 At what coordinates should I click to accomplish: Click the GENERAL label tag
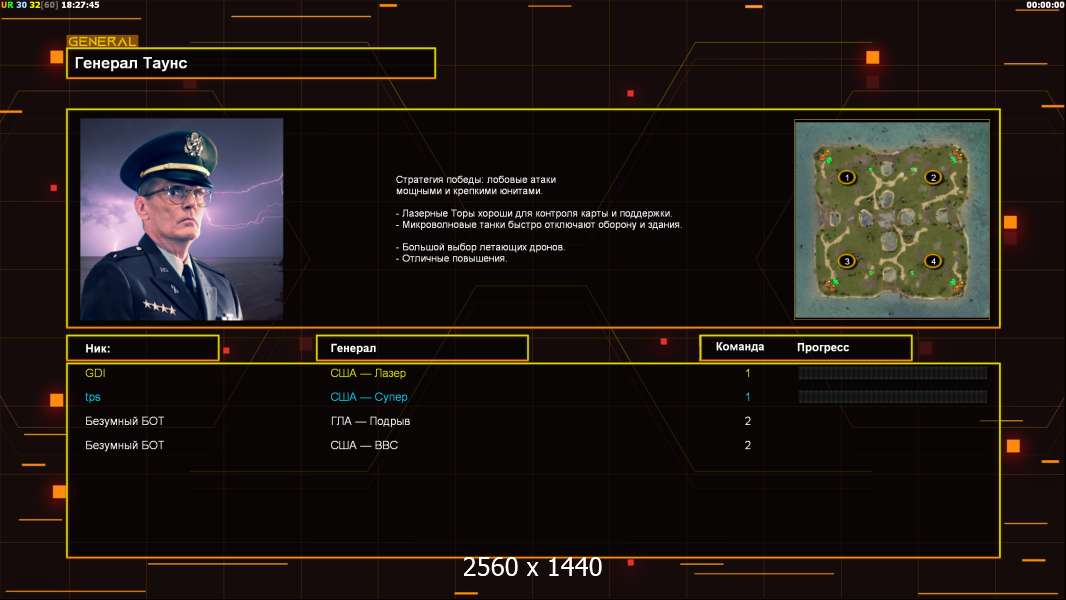click(102, 41)
